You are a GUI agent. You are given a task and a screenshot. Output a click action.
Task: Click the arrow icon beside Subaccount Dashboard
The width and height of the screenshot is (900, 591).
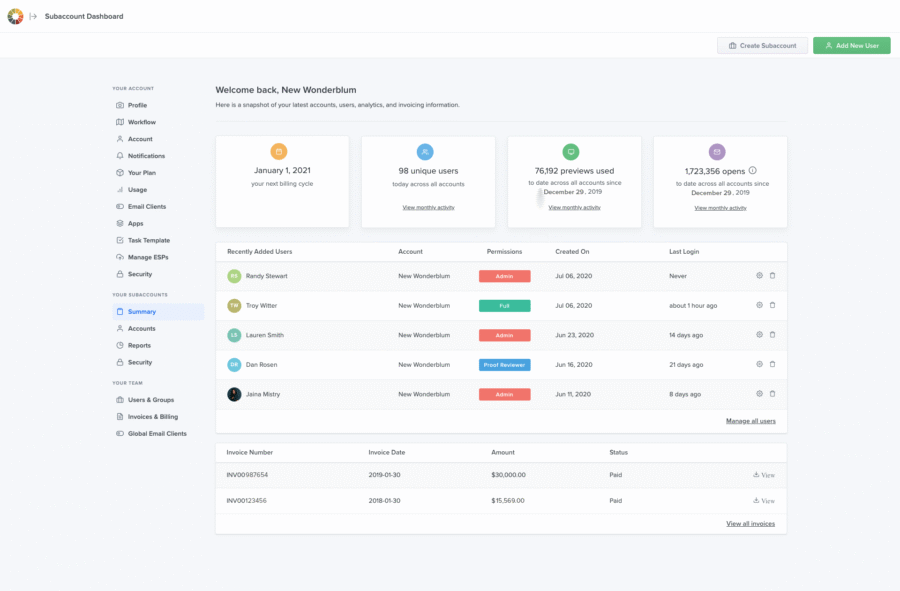pos(33,16)
